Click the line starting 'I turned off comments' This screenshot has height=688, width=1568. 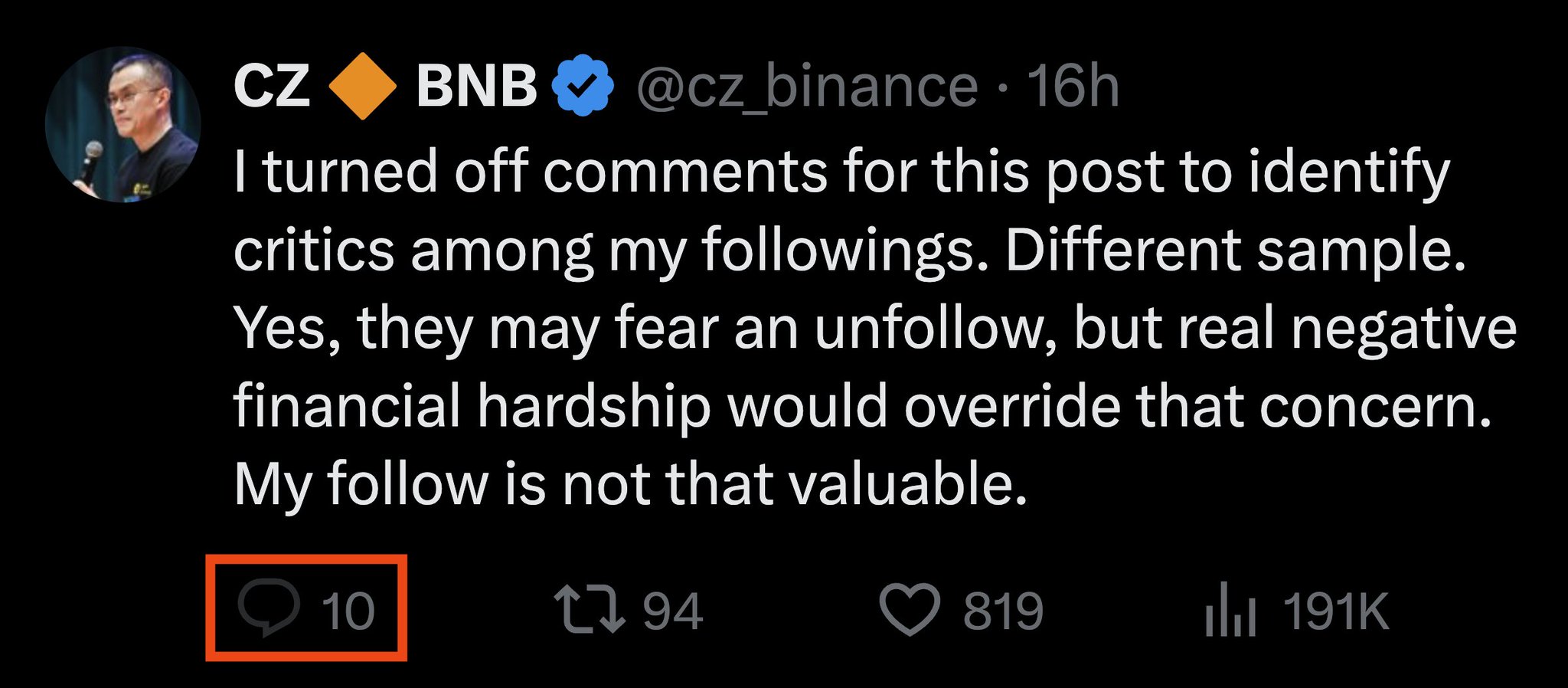click(841, 172)
